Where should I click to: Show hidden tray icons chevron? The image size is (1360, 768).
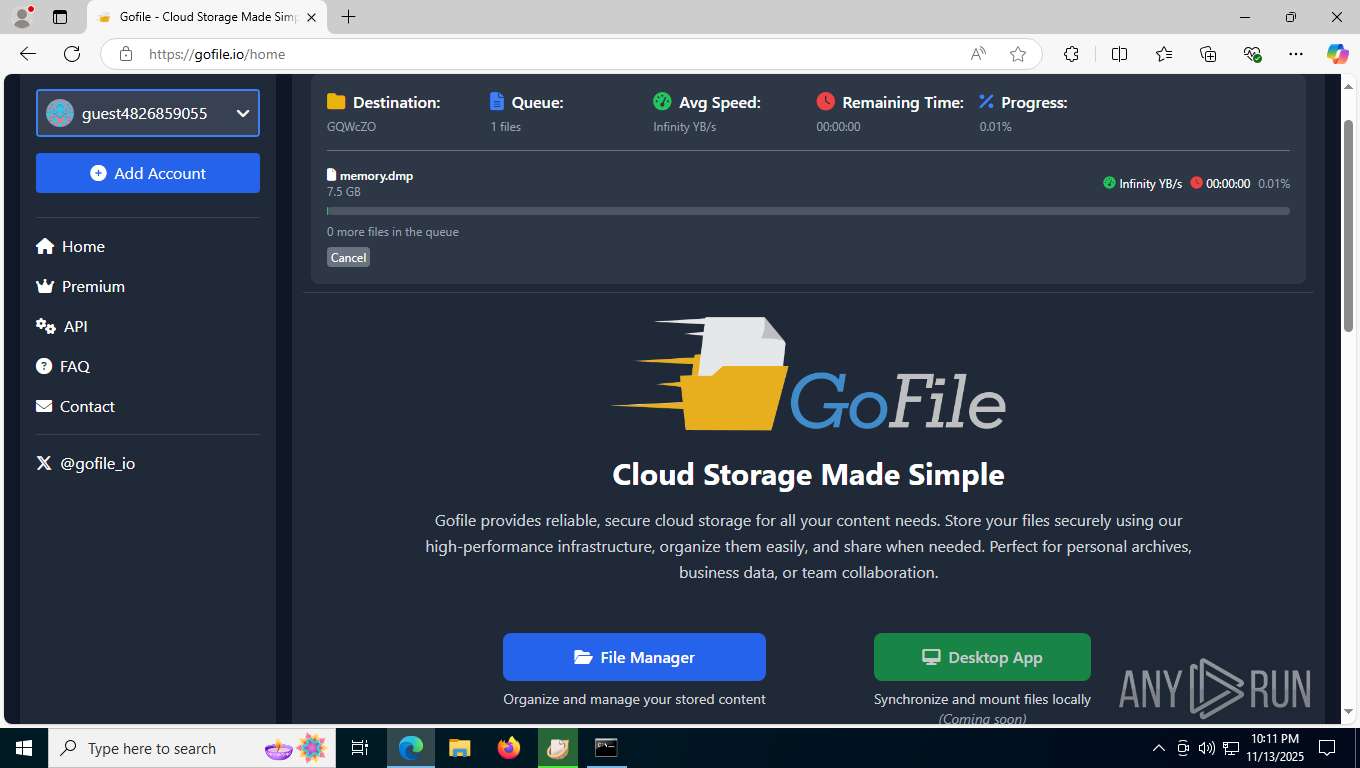tap(1159, 748)
